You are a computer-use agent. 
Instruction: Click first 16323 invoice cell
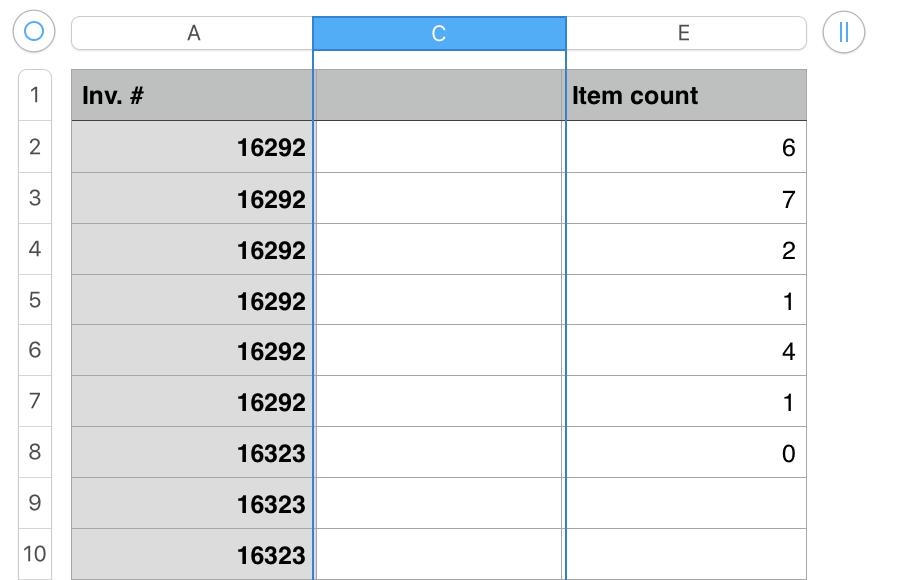tap(192, 453)
